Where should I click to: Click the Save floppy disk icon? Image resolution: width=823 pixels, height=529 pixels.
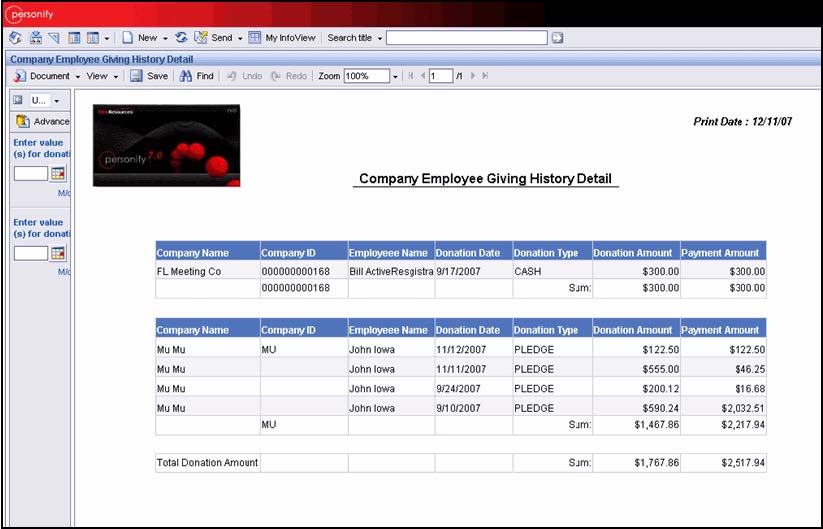(136, 76)
